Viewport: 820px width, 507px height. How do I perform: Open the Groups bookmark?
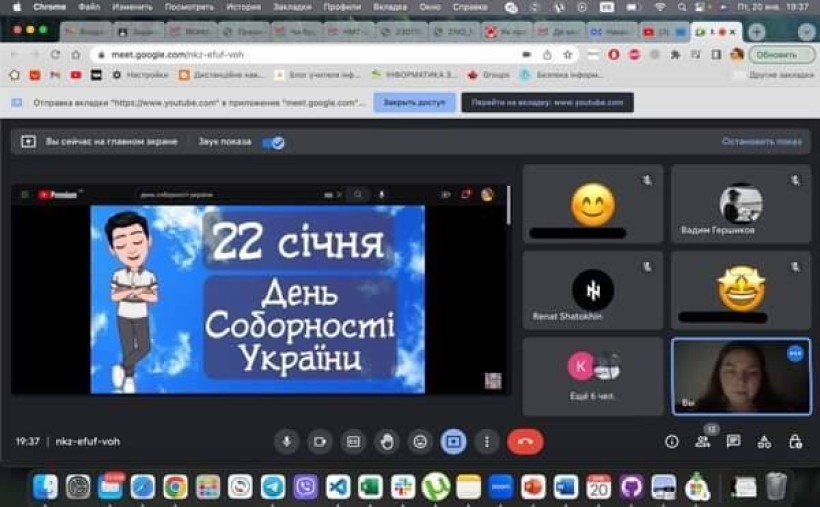click(489, 75)
